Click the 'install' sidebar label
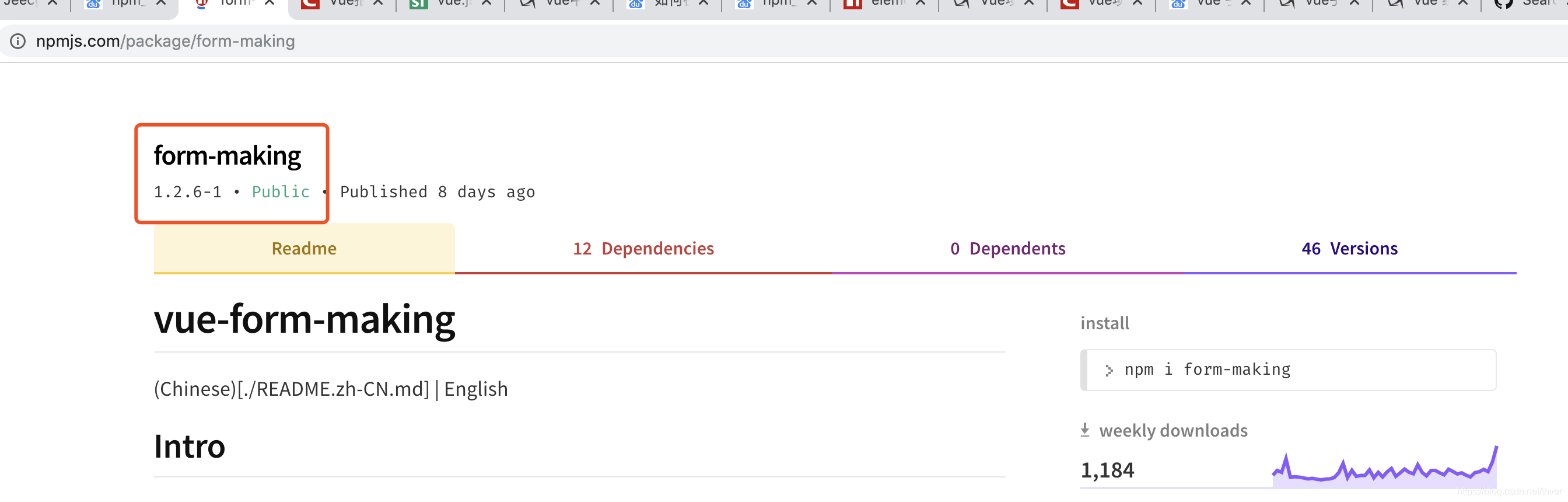The height and width of the screenshot is (502, 1568). tap(1104, 323)
